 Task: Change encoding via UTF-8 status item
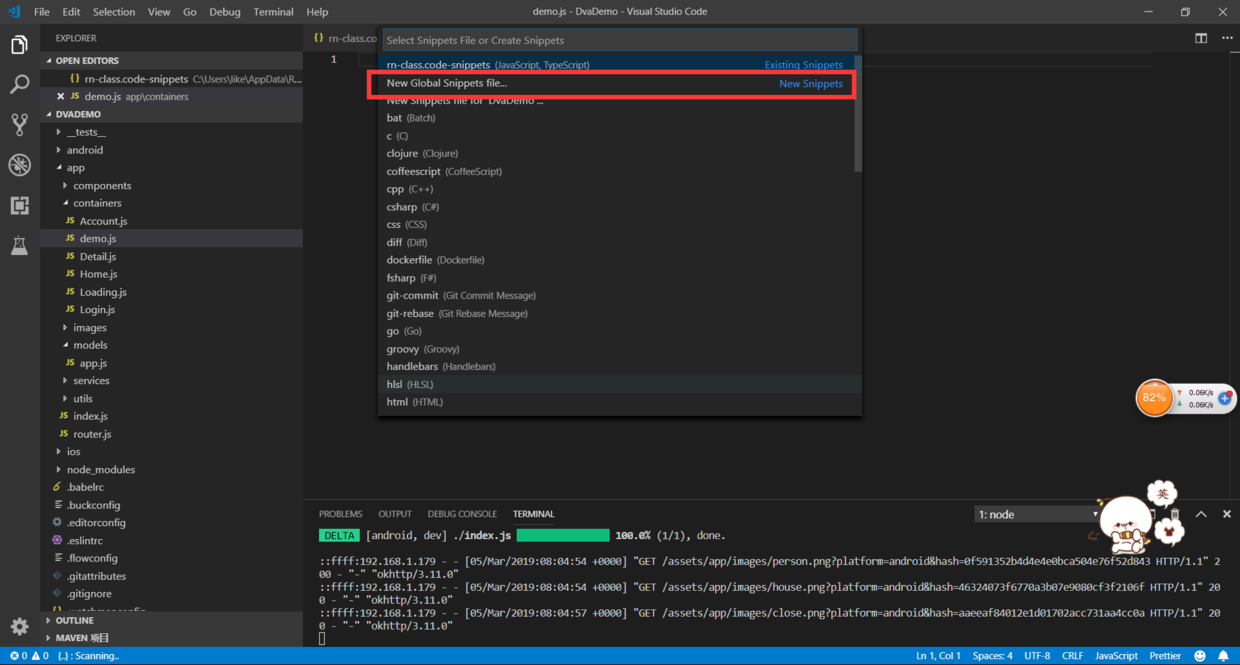coord(1037,656)
